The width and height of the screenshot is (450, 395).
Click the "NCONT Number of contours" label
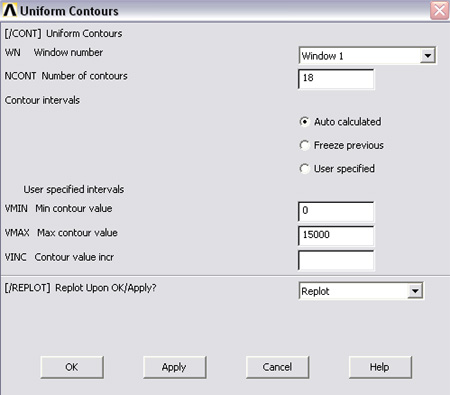[x=66, y=76]
